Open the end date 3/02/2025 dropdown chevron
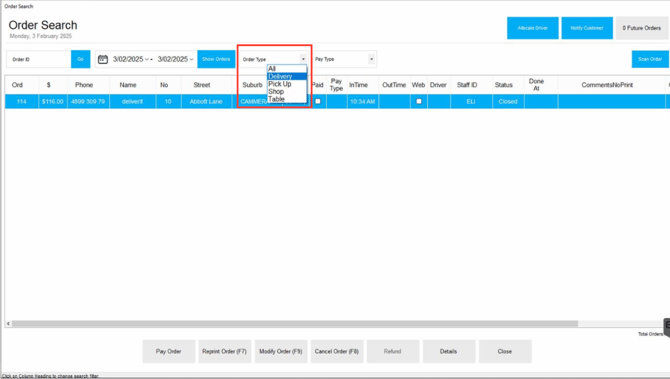The width and height of the screenshot is (670, 379). click(x=191, y=59)
